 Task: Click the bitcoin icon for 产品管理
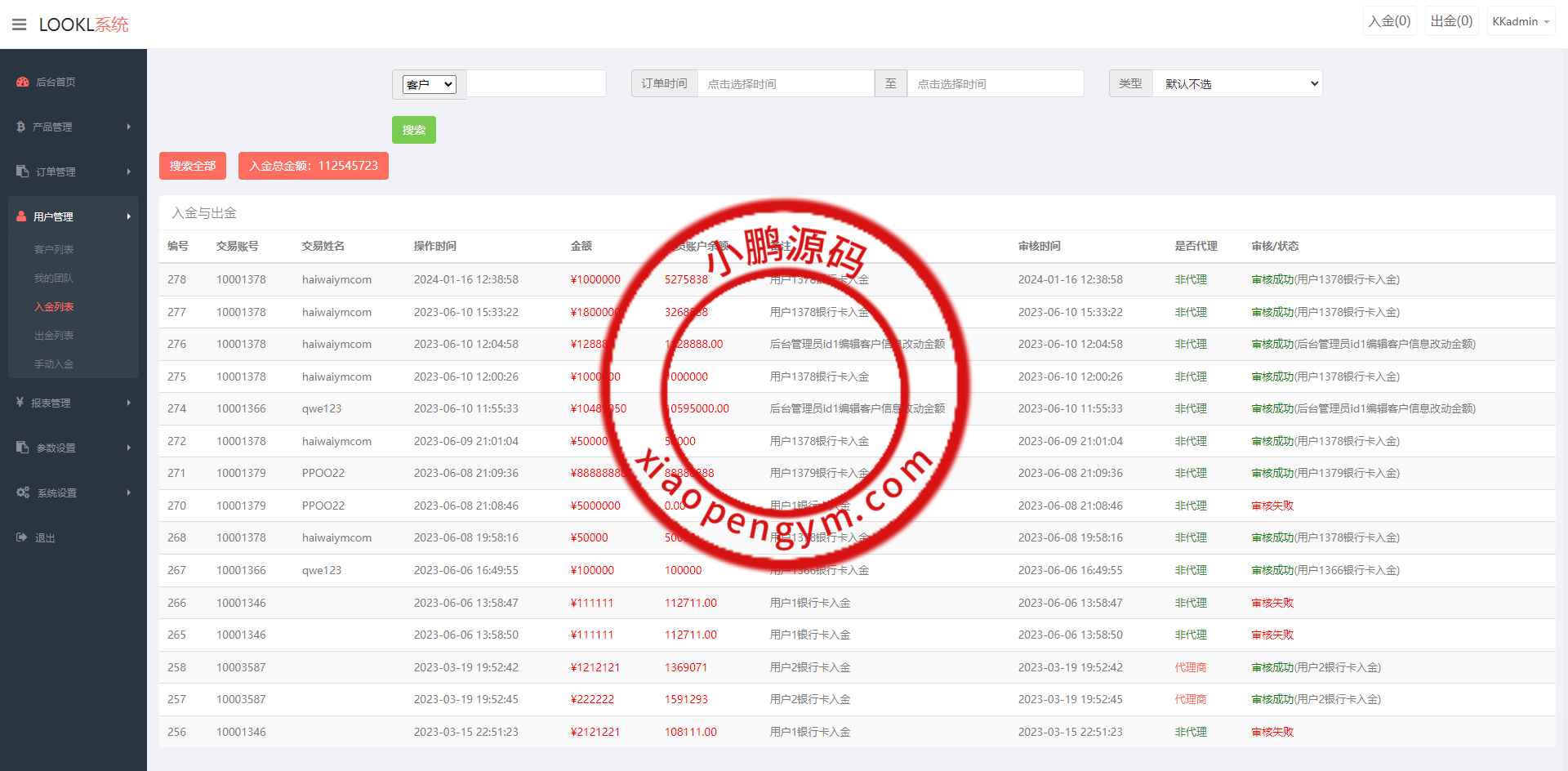(x=21, y=127)
